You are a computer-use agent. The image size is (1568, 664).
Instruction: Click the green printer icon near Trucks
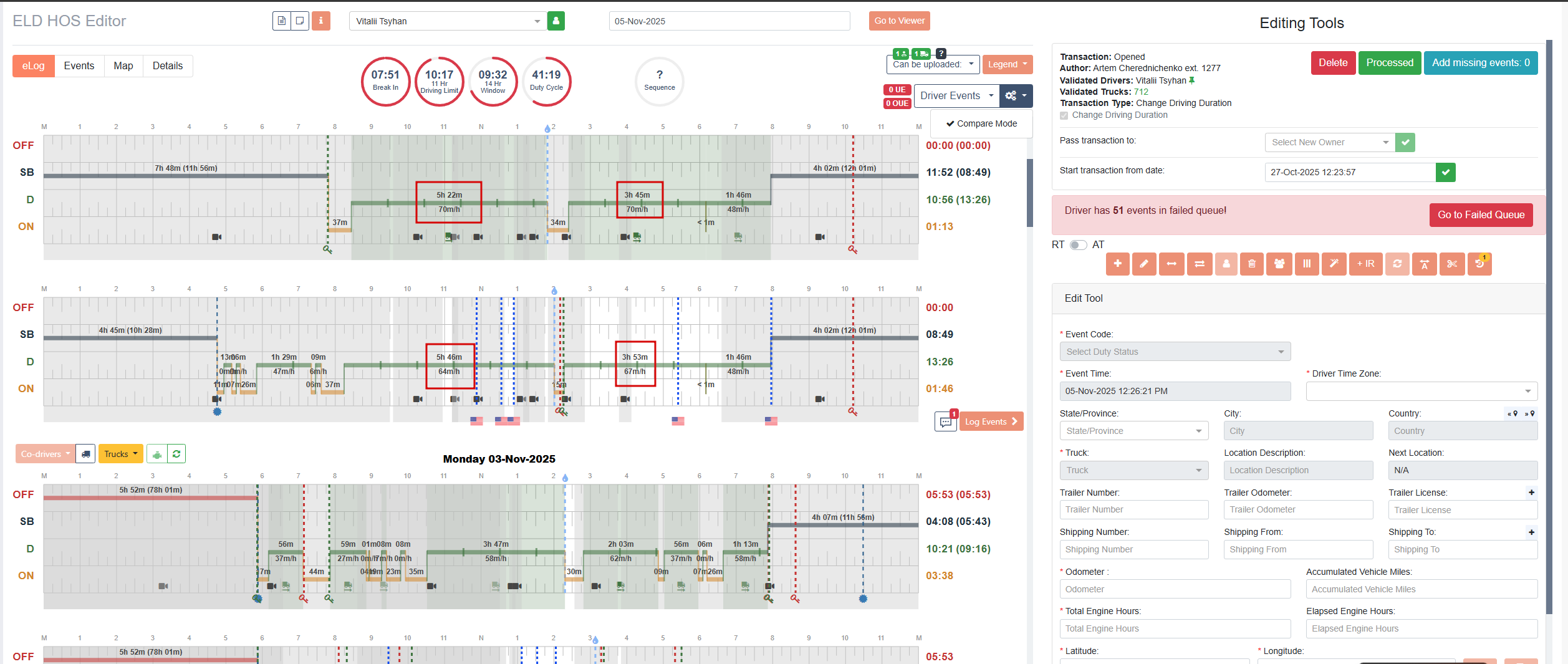(x=157, y=454)
